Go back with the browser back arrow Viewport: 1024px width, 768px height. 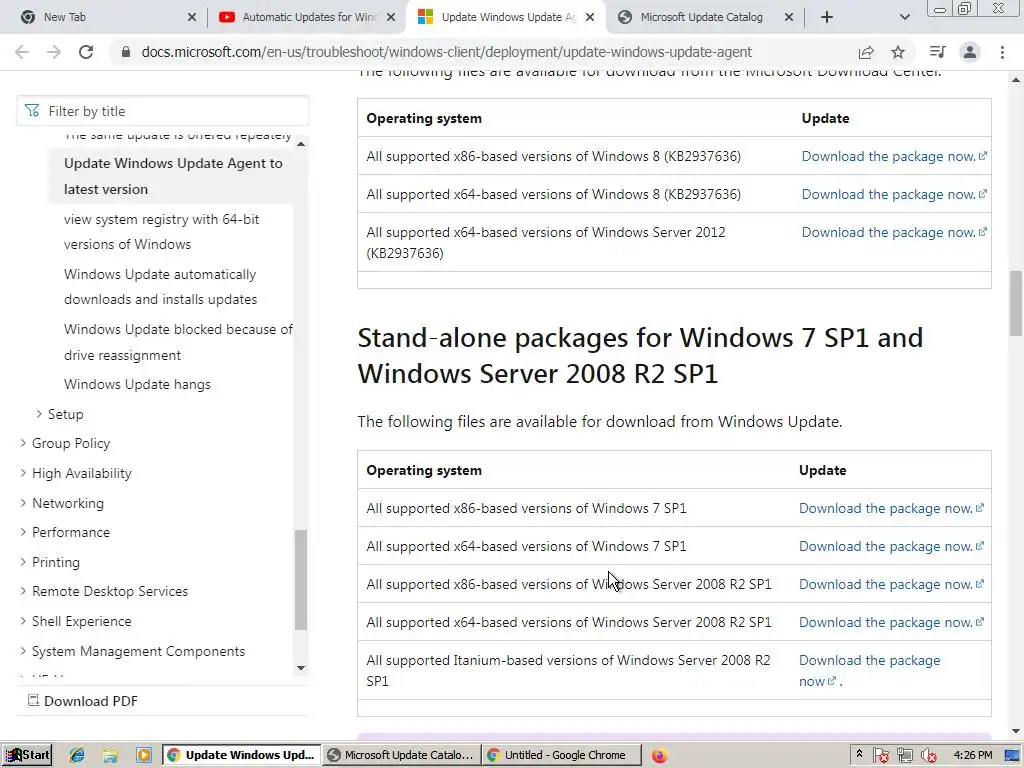coord(22,52)
